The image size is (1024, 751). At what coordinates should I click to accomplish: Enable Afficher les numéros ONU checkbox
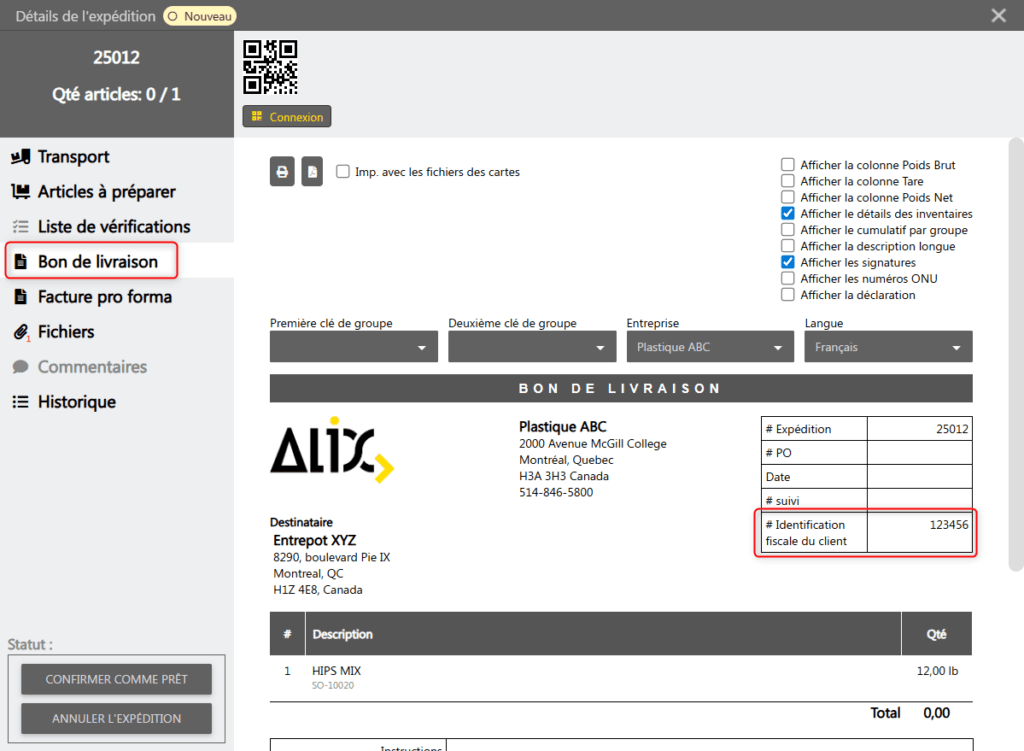point(788,279)
